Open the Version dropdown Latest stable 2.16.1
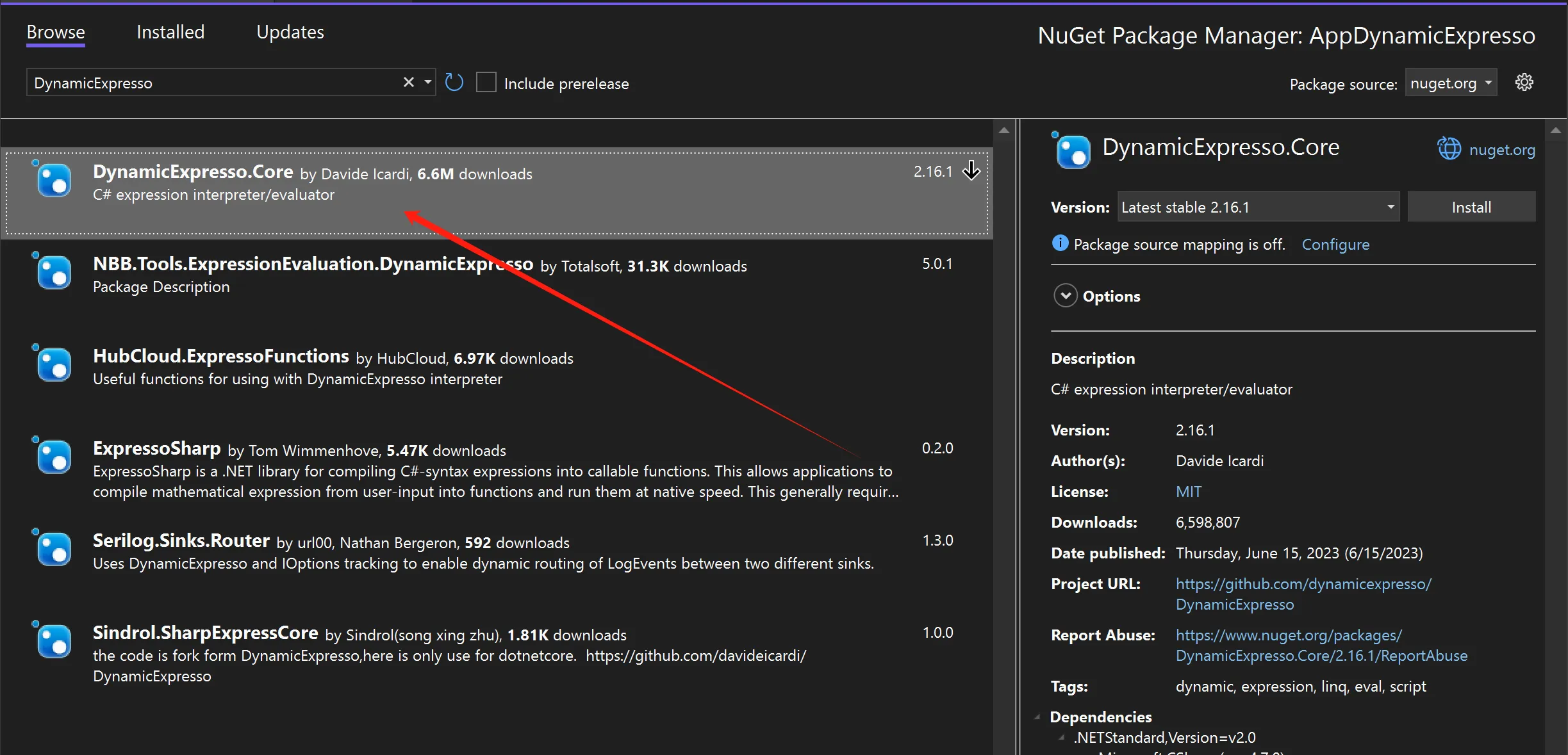Screen dimensions: 1568x755 [x=1258, y=207]
